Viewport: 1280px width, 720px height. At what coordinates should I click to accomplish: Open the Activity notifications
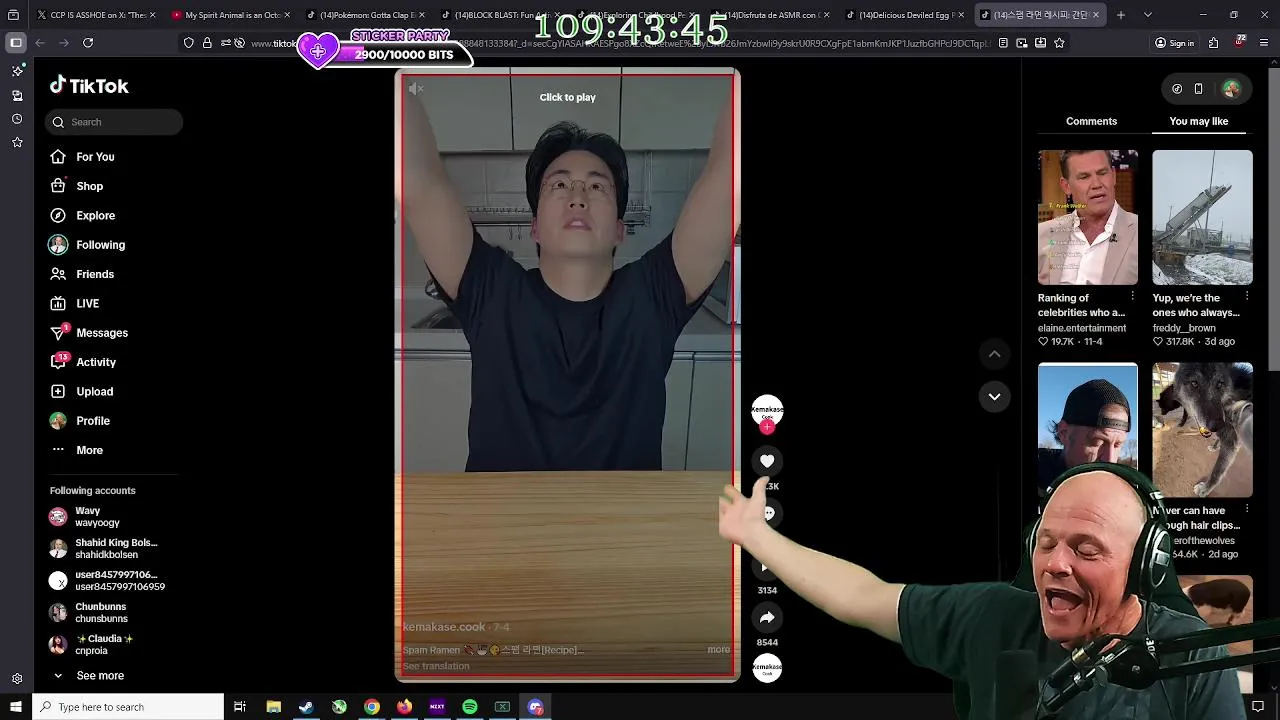click(83, 362)
